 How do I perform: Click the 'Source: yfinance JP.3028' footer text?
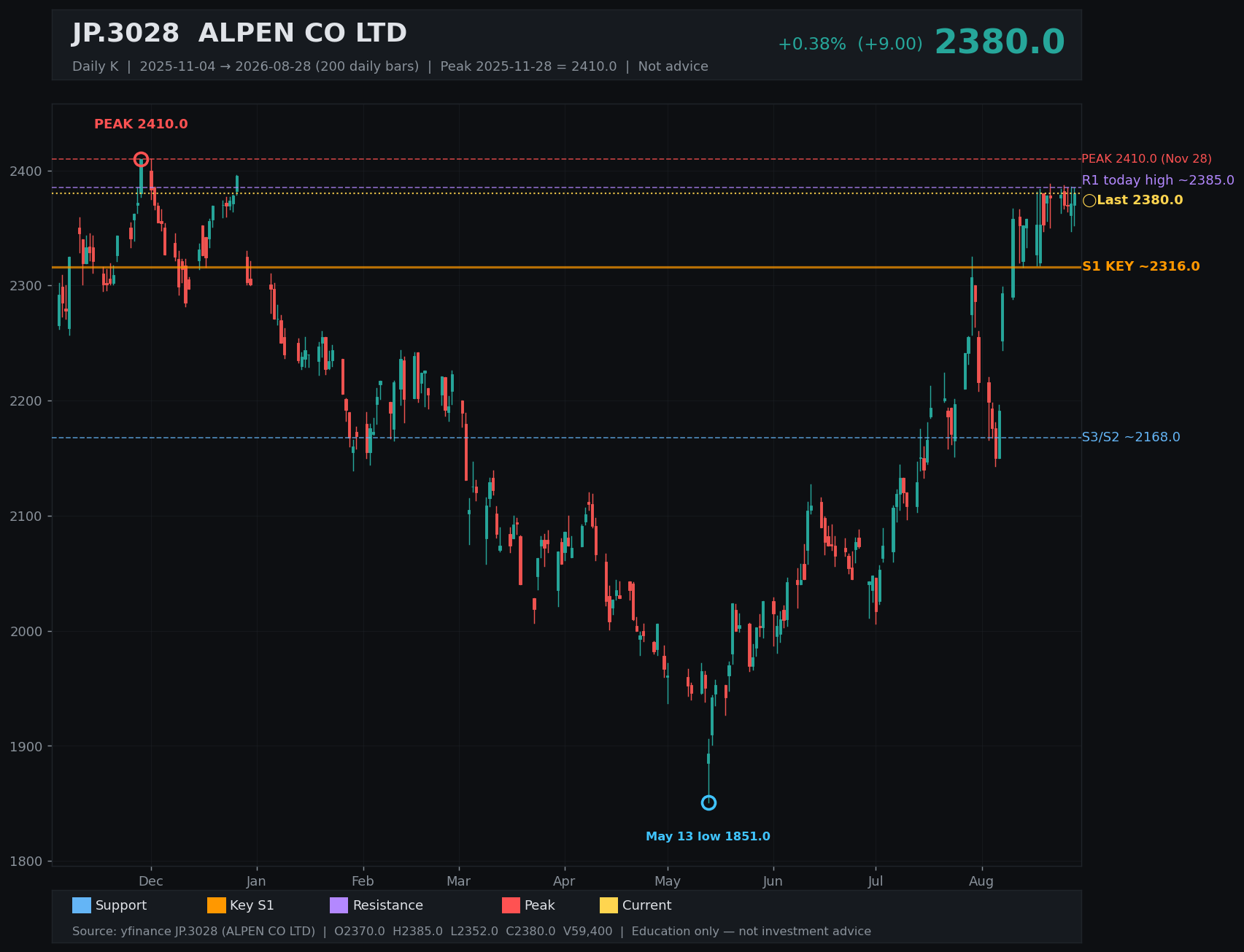(193, 932)
